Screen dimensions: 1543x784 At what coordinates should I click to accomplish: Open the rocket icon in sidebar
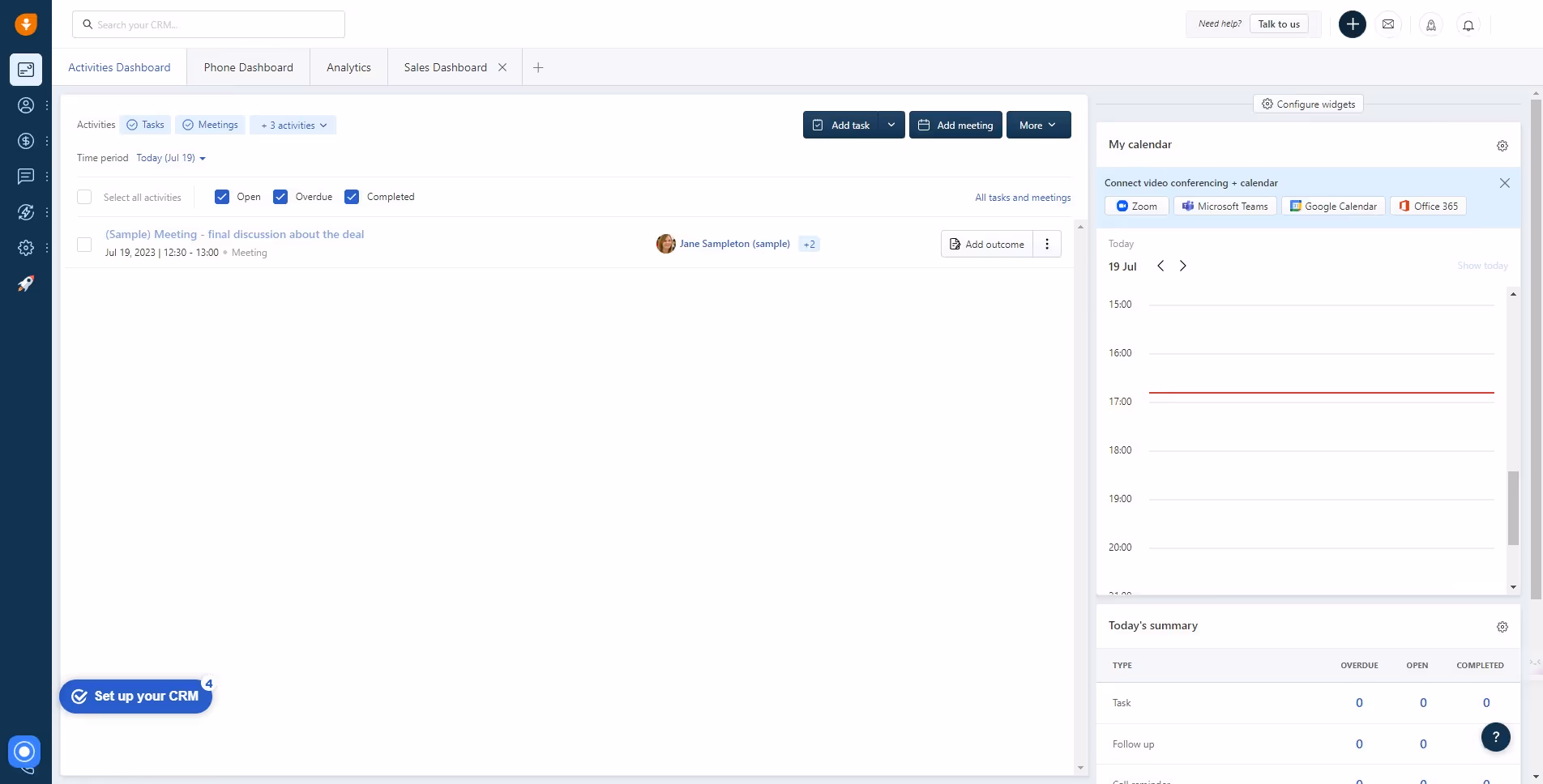(26, 283)
